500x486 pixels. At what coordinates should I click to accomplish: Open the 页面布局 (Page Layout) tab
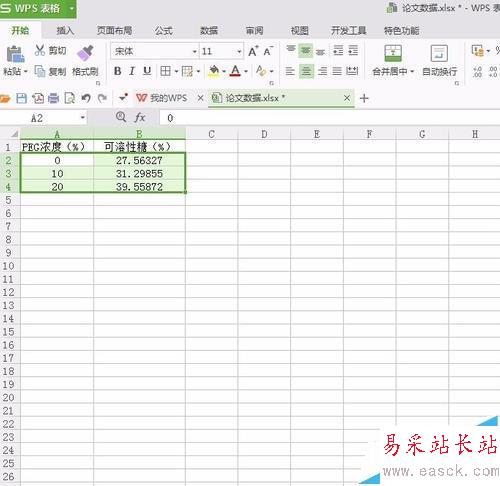pos(114,31)
